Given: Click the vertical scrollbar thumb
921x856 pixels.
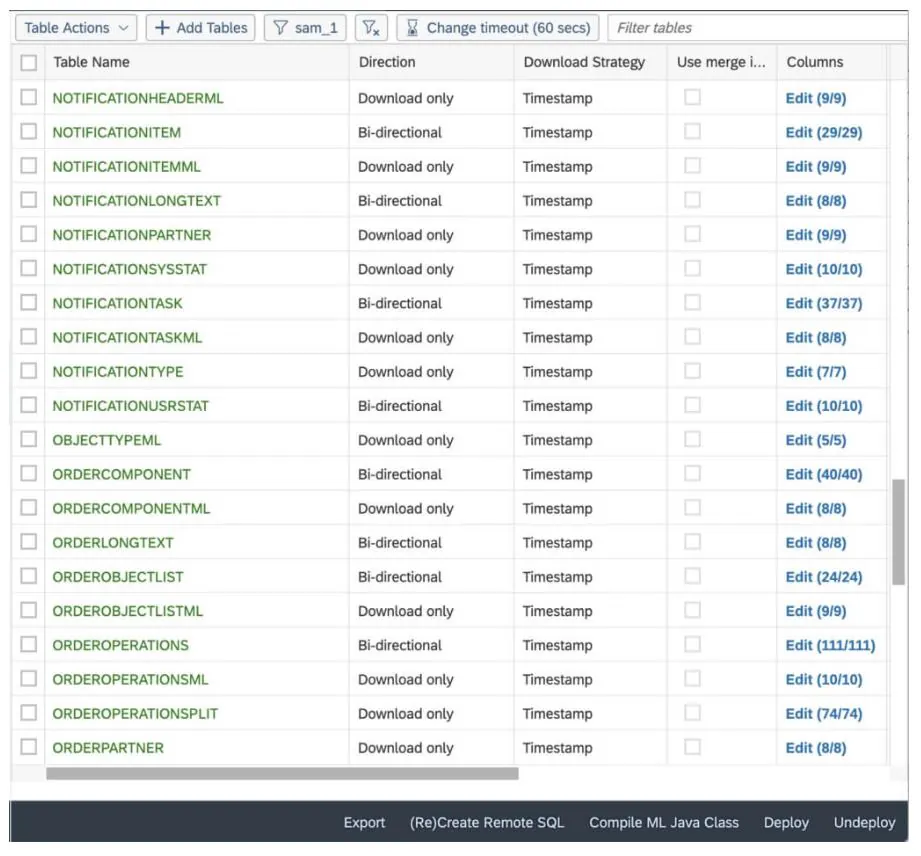Looking at the screenshot, I should [898, 532].
